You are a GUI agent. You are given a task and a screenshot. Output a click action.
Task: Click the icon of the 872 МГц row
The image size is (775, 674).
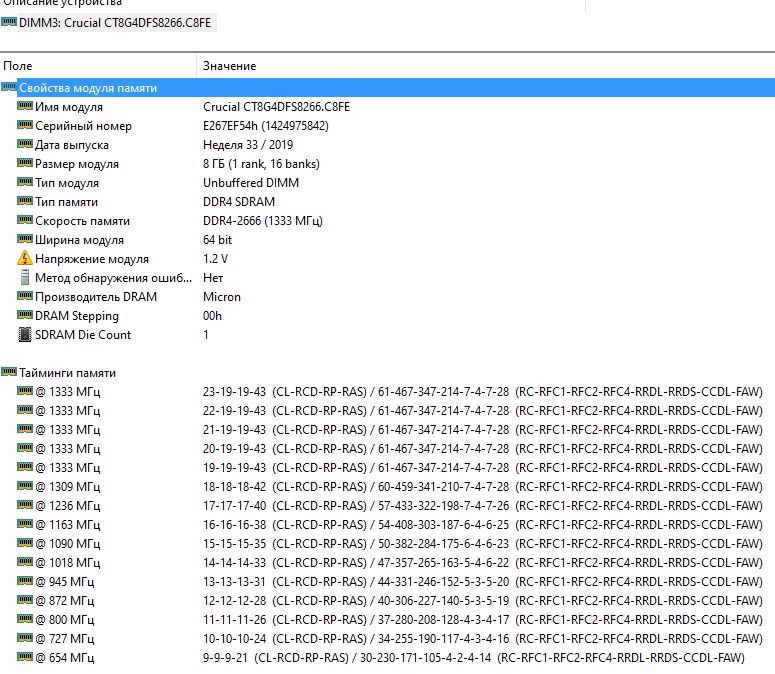point(25,600)
